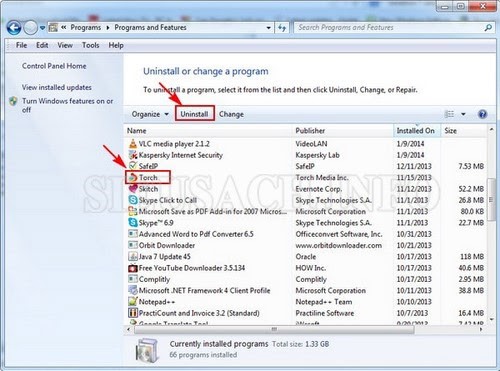Open the Tools menu
The image size is (500, 371).
click(x=90, y=45)
